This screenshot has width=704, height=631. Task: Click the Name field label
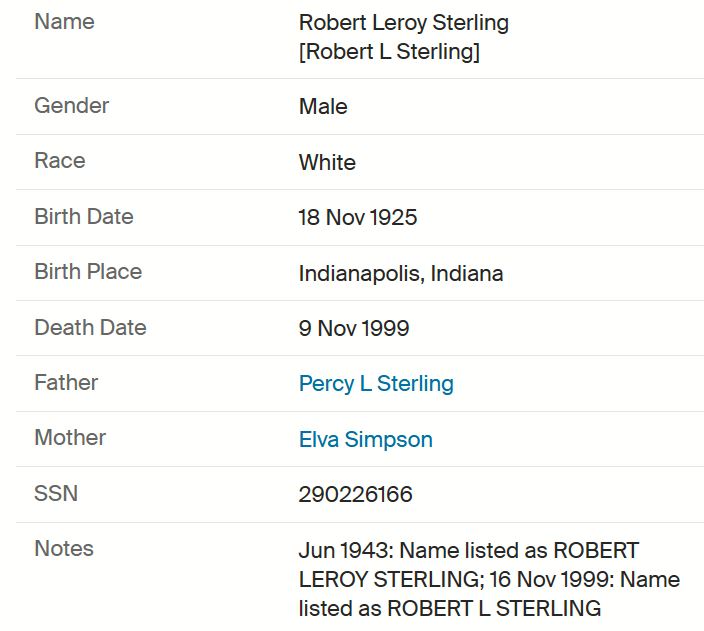(65, 22)
